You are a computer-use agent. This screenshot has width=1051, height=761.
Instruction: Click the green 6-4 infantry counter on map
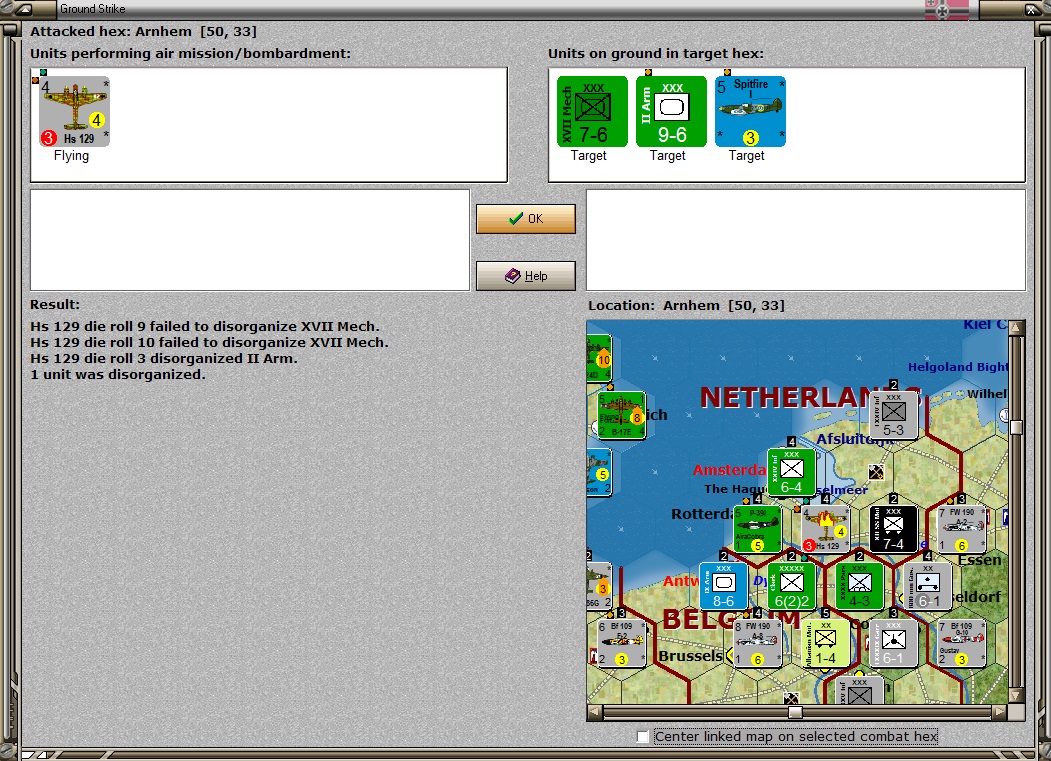[792, 473]
